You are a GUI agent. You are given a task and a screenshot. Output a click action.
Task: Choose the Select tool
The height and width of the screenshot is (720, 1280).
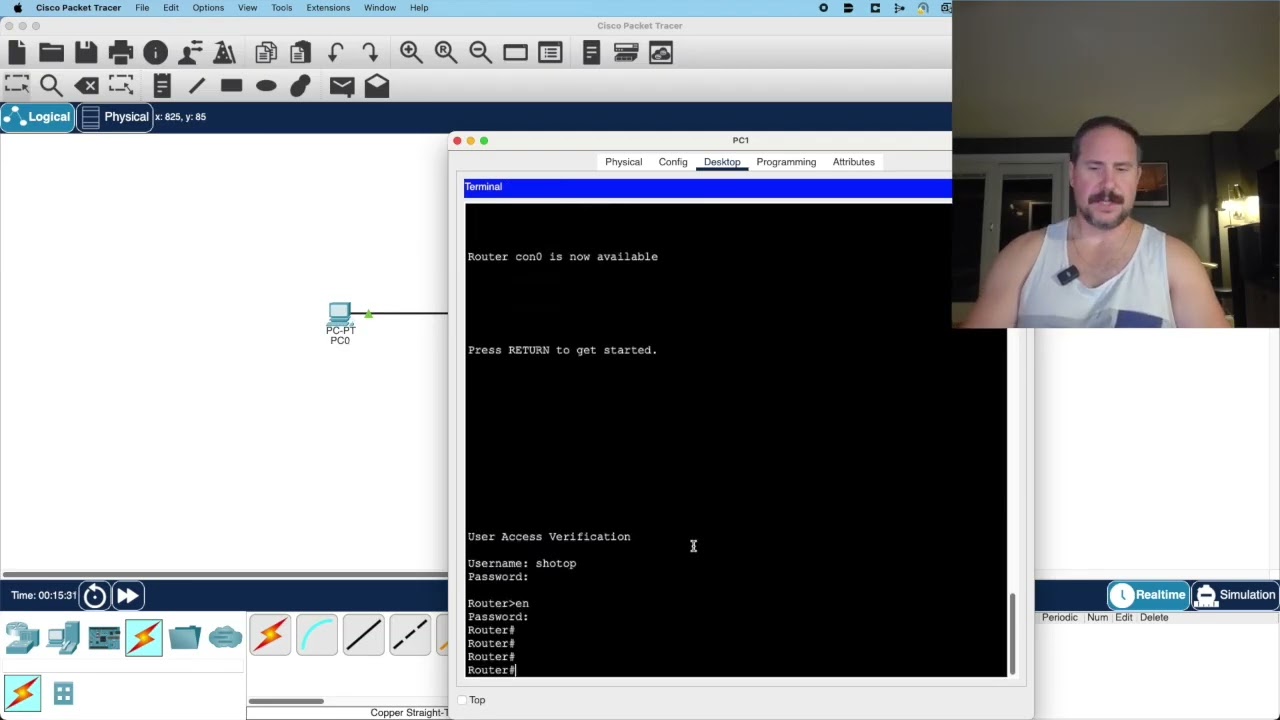coord(17,86)
